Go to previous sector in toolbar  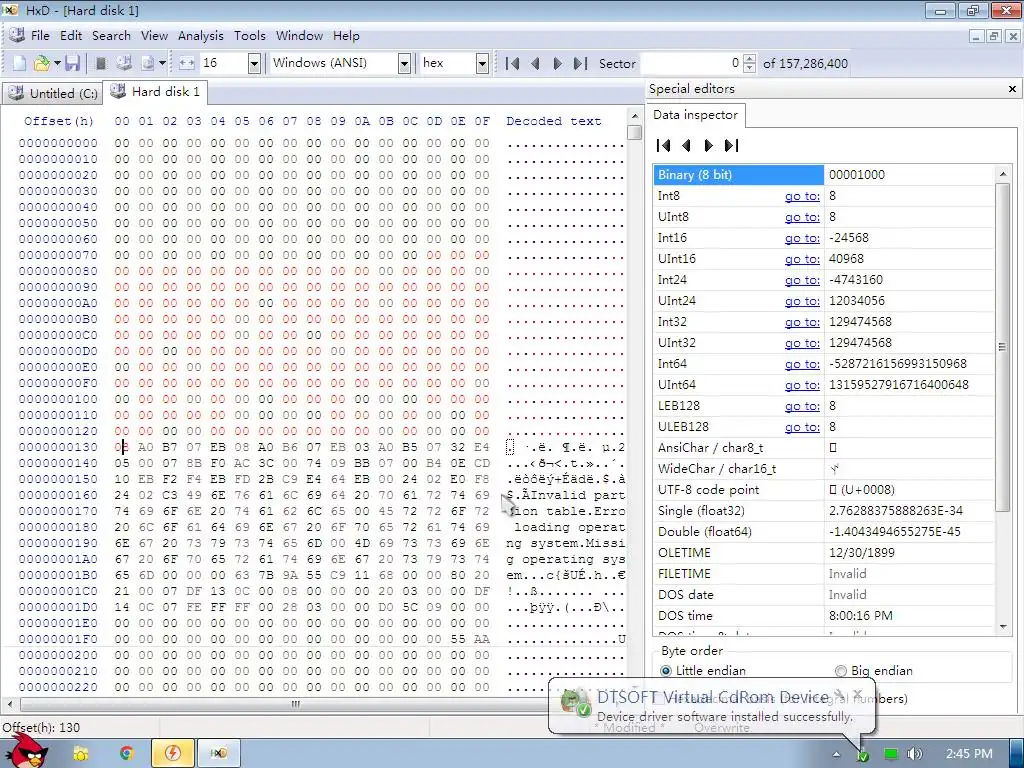coord(536,63)
